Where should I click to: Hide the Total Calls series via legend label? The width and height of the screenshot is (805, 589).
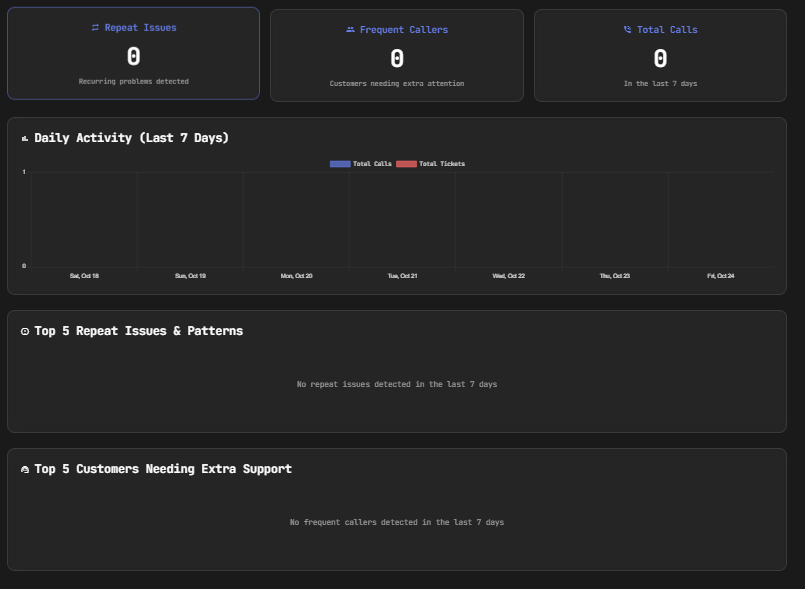pyautogui.click(x=372, y=163)
